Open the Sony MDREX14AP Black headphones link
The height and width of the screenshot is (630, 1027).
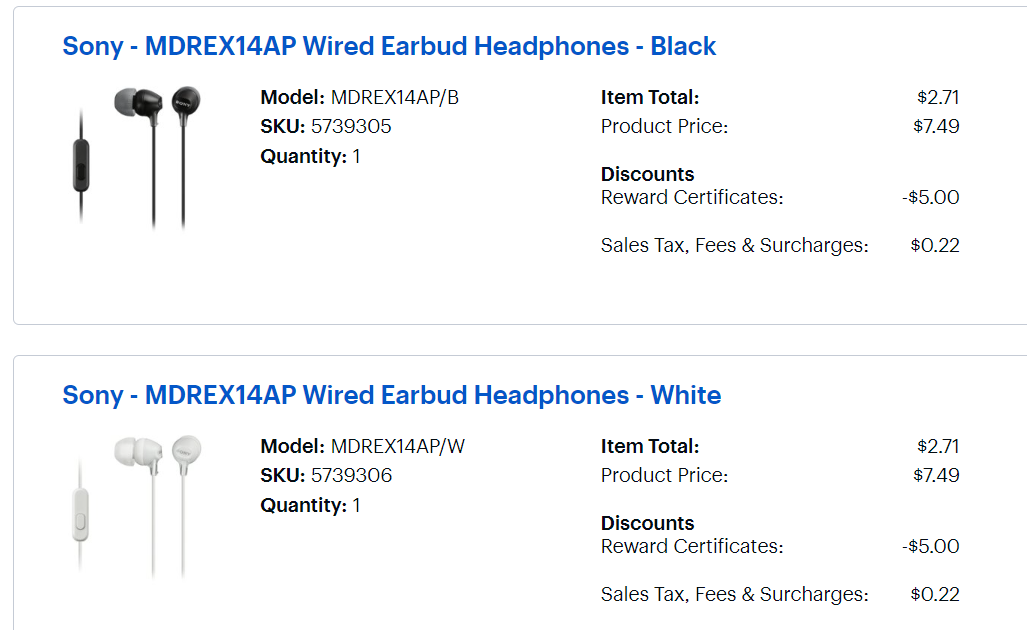pos(389,46)
